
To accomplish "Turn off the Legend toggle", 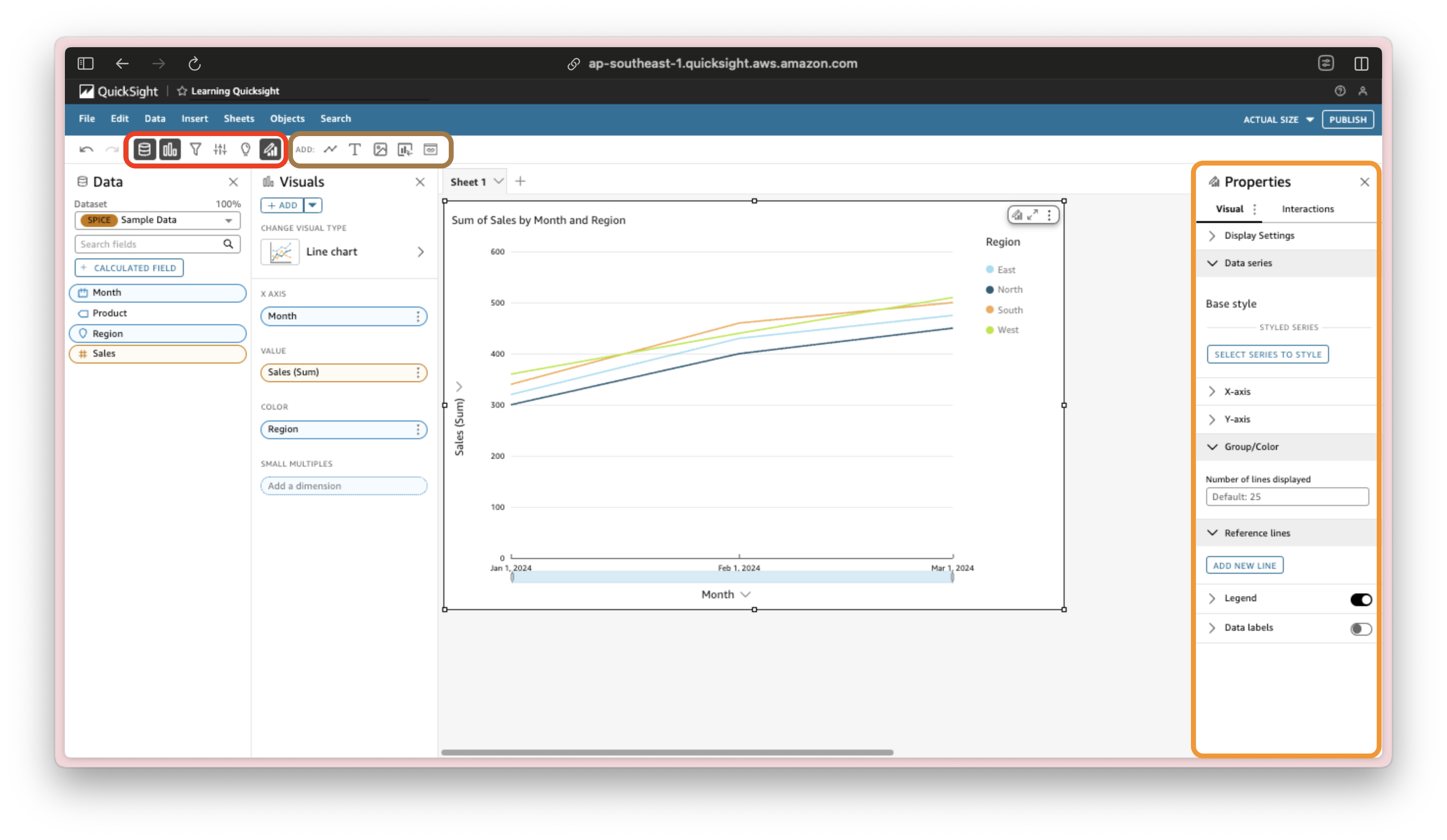I will (x=1360, y=600).
